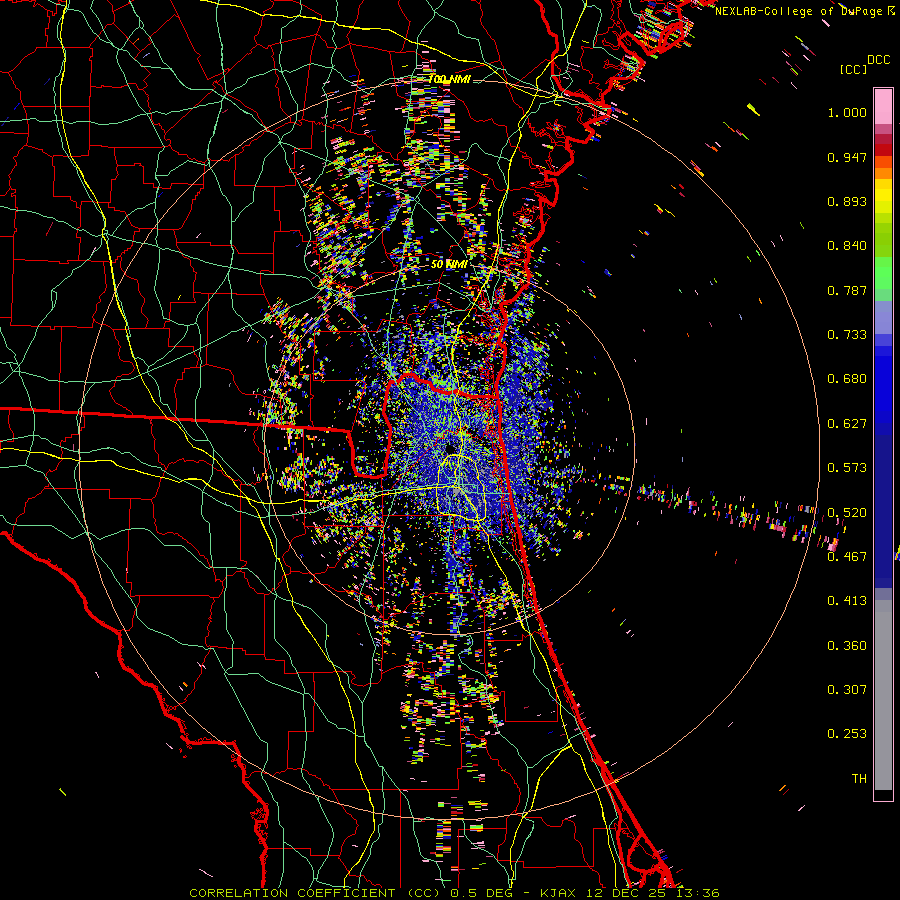
Task: Pick the pink swatch at the scale top
Action: pos(883,107)
